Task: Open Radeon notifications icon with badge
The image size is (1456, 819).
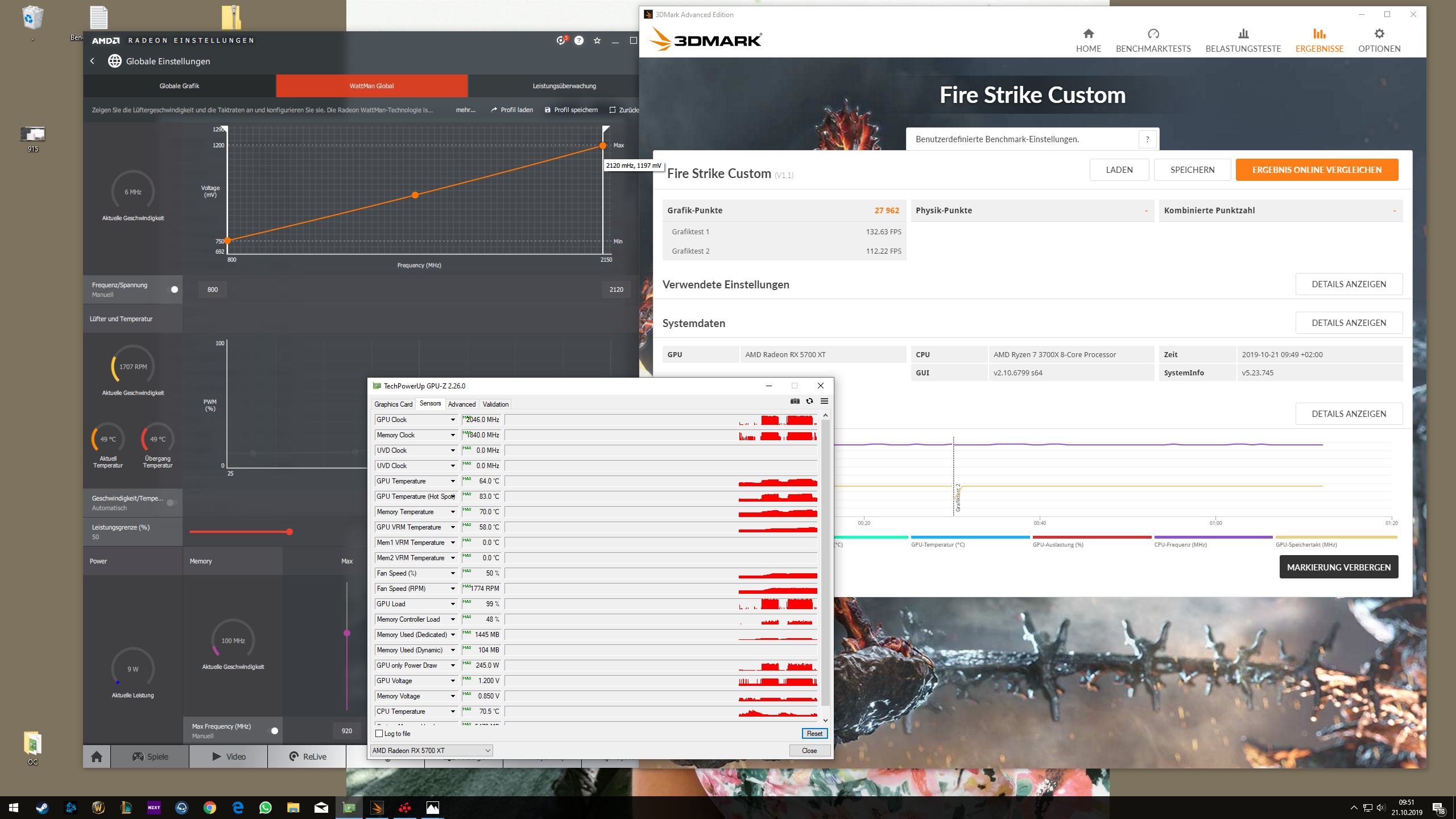Action: tap(561, 40)
